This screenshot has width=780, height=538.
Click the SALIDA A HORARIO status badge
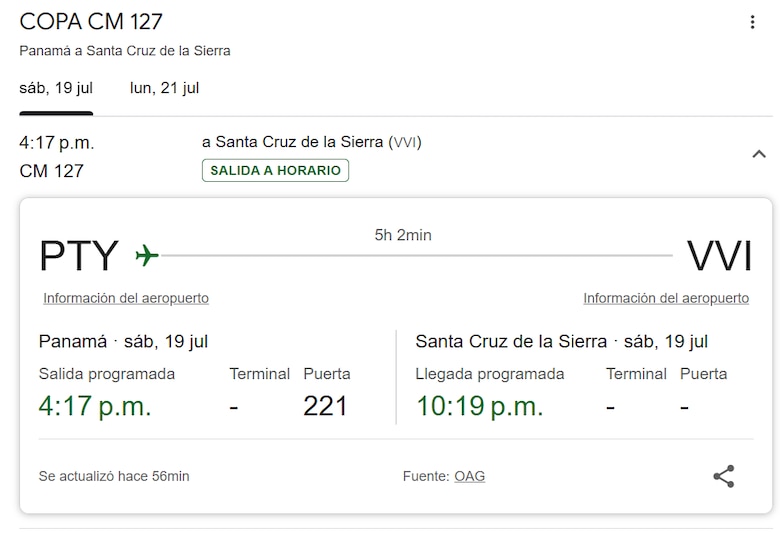275,170
